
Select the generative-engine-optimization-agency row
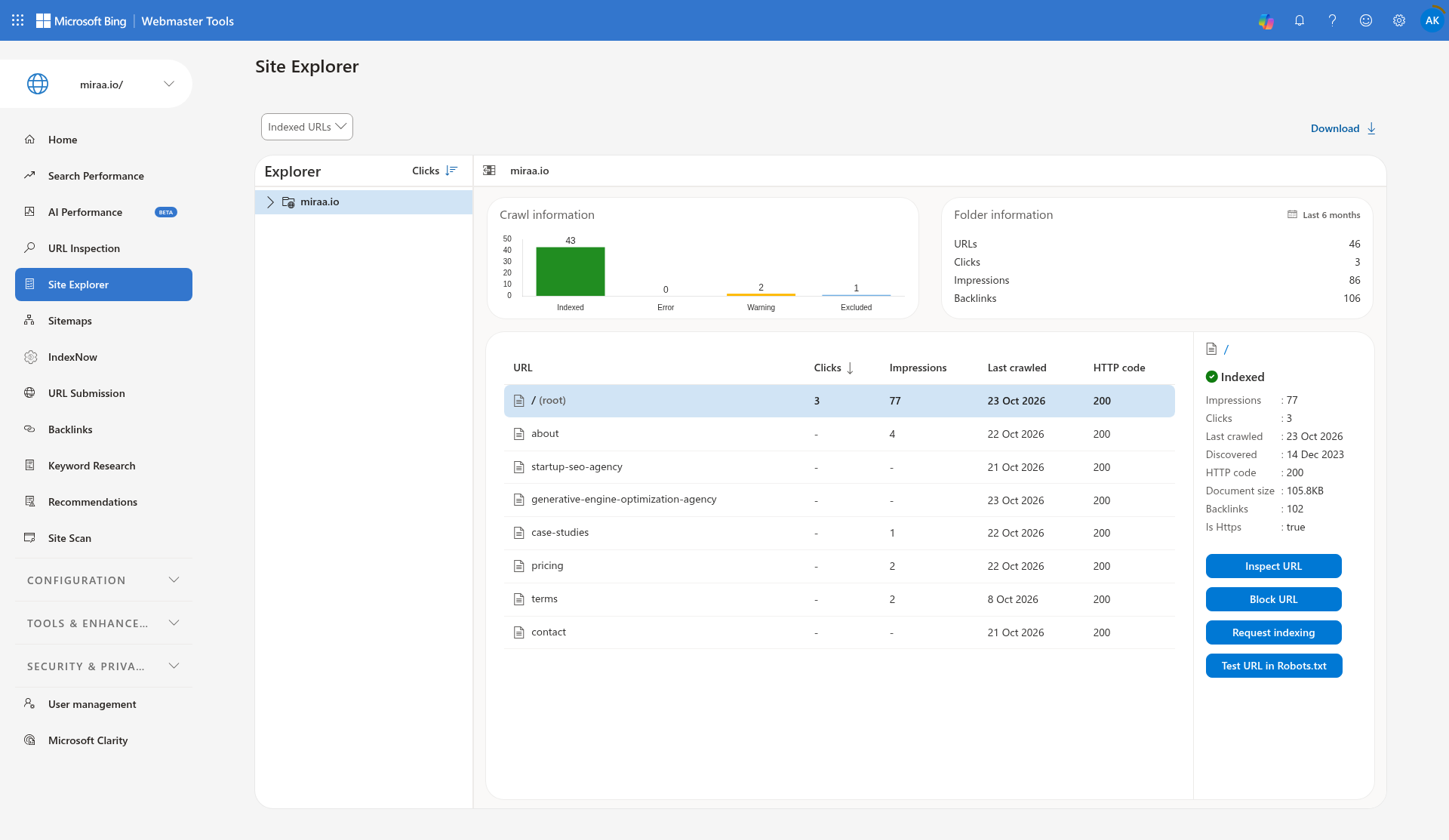tap(839, 500)
